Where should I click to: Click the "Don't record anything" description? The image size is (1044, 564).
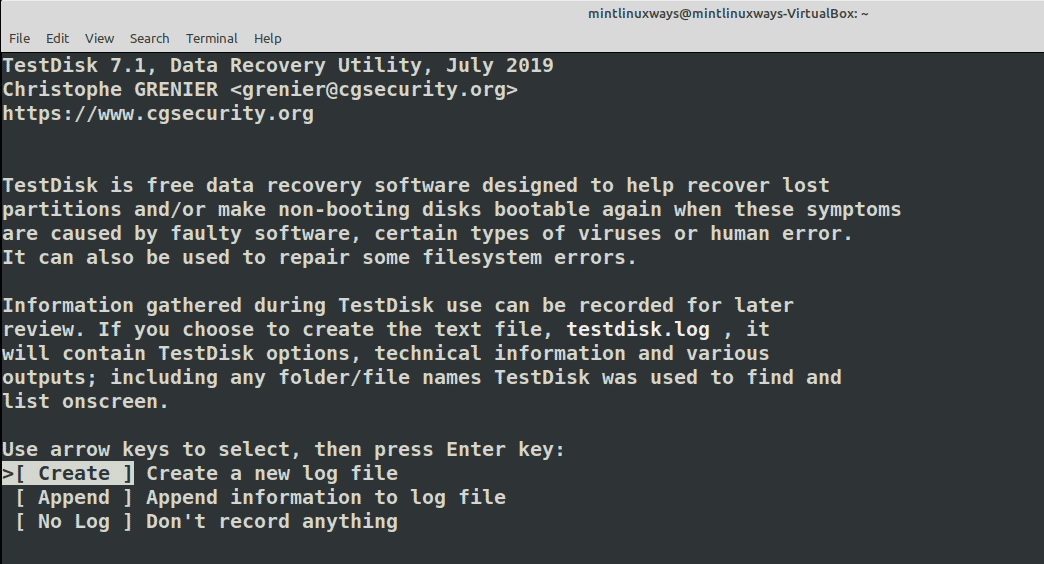(x=272, y=521)
